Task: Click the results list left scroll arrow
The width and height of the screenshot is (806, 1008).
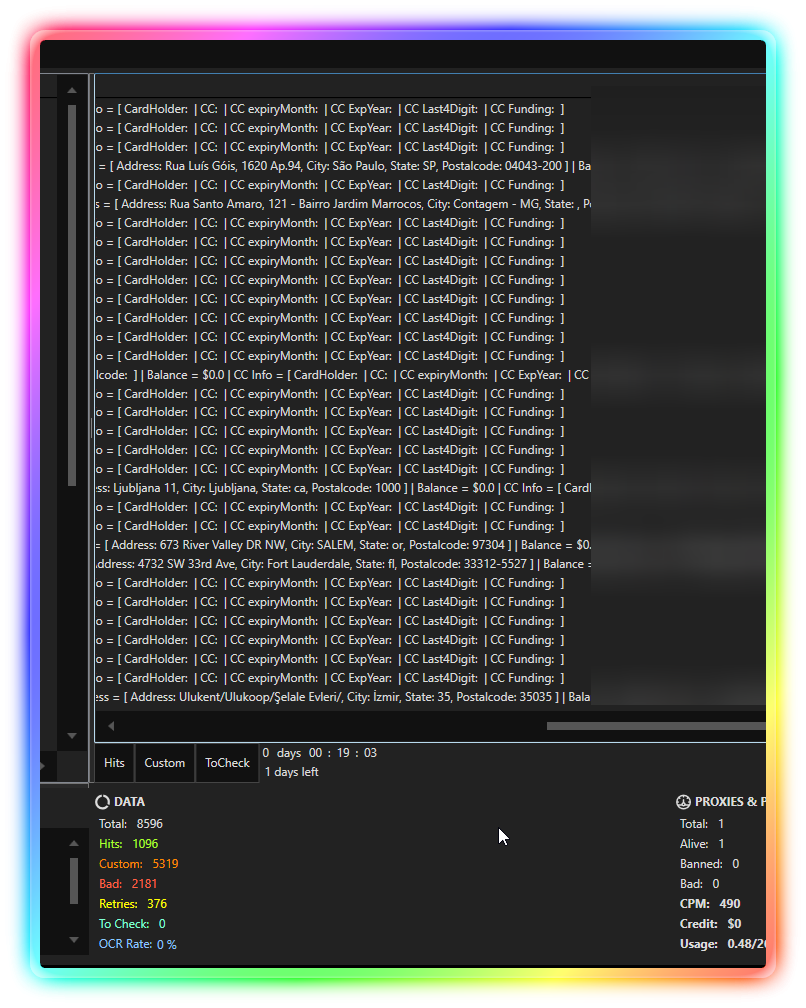Action: (x=111, y=726)
